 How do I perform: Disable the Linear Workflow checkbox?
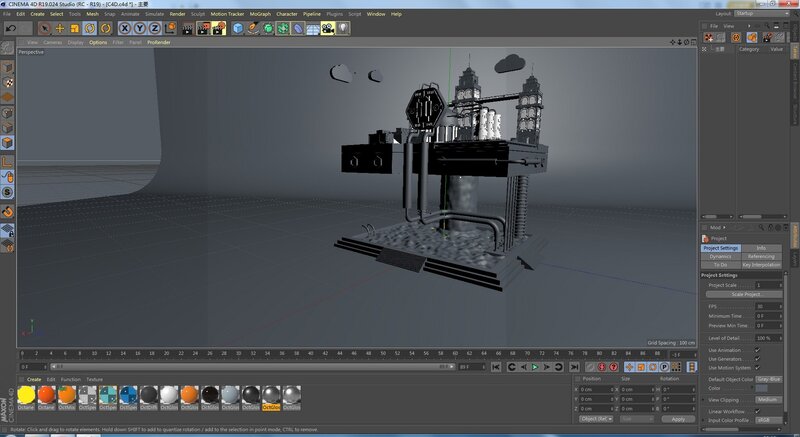[x=757, y=411]
